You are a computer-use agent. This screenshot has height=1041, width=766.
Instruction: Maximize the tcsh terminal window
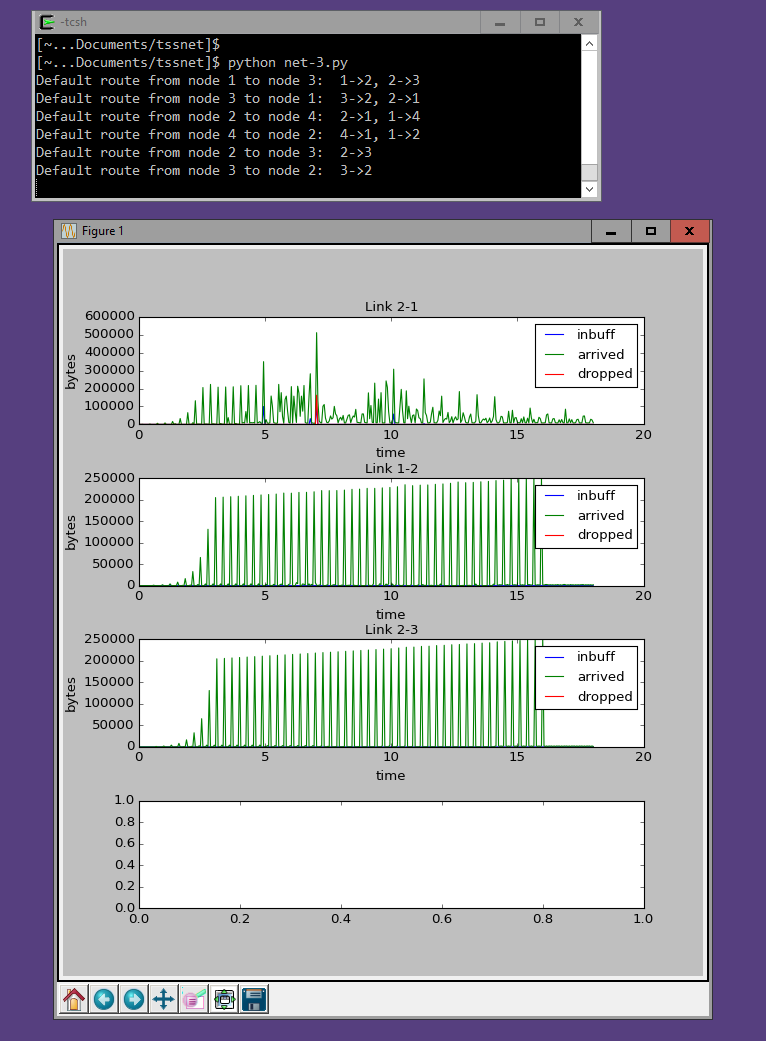[540, 23]
